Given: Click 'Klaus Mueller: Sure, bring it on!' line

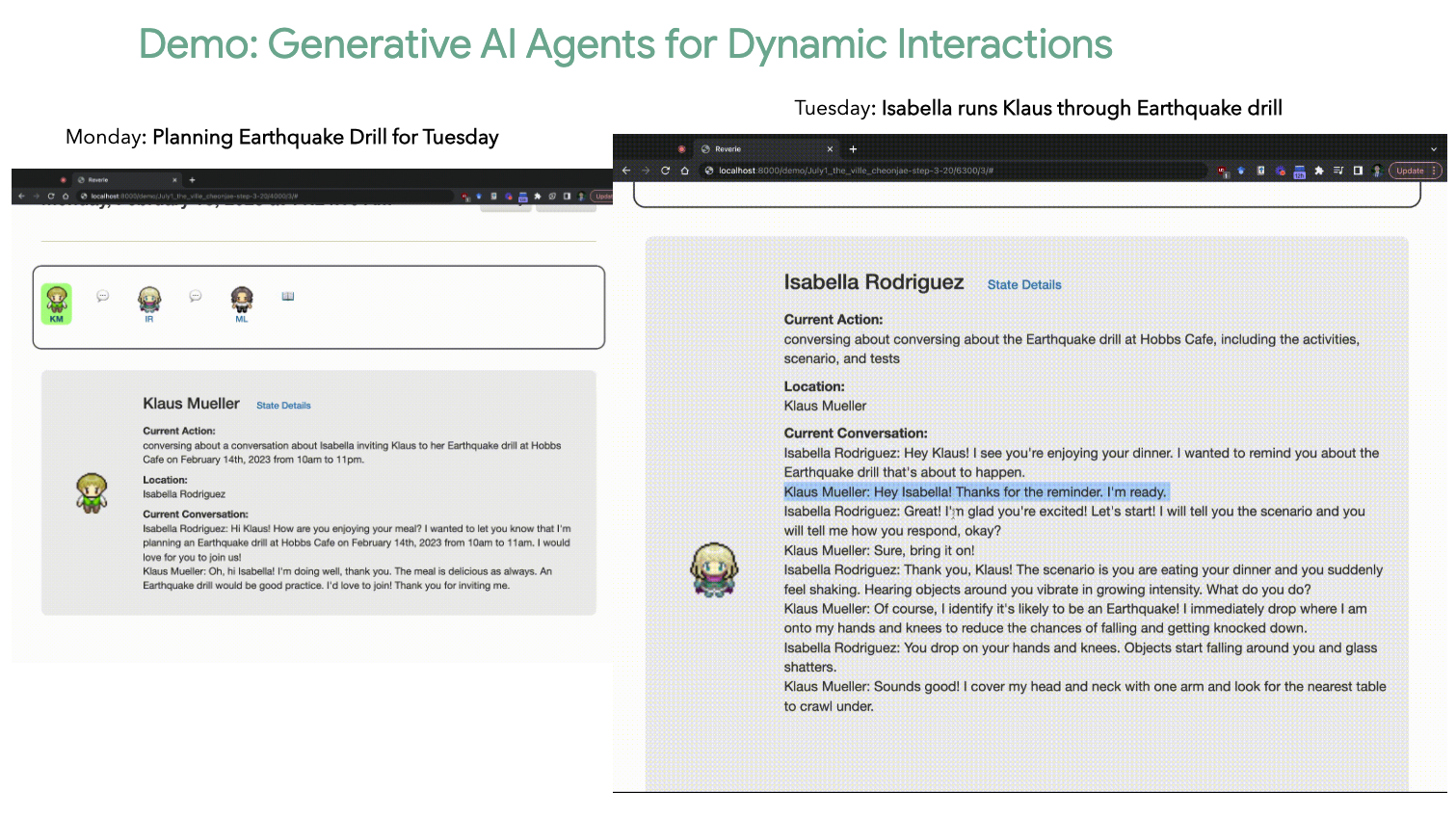Looking at the screenshot, I should 879,551.
